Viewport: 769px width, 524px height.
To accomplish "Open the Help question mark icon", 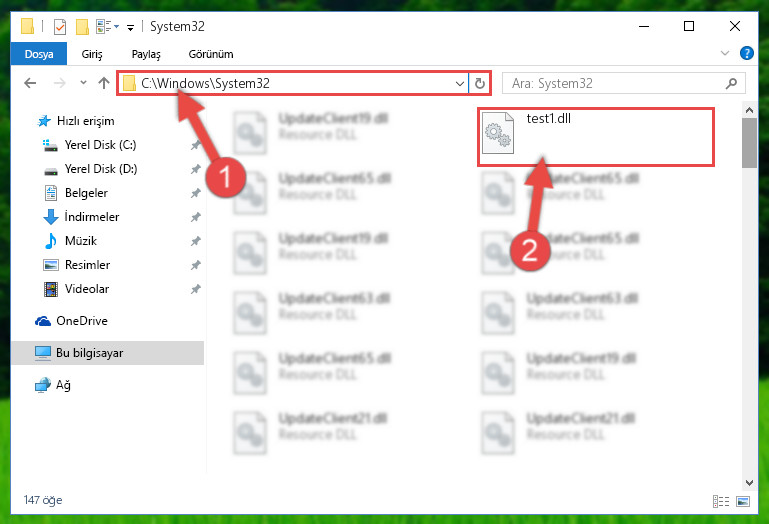I will coord(746,53).
